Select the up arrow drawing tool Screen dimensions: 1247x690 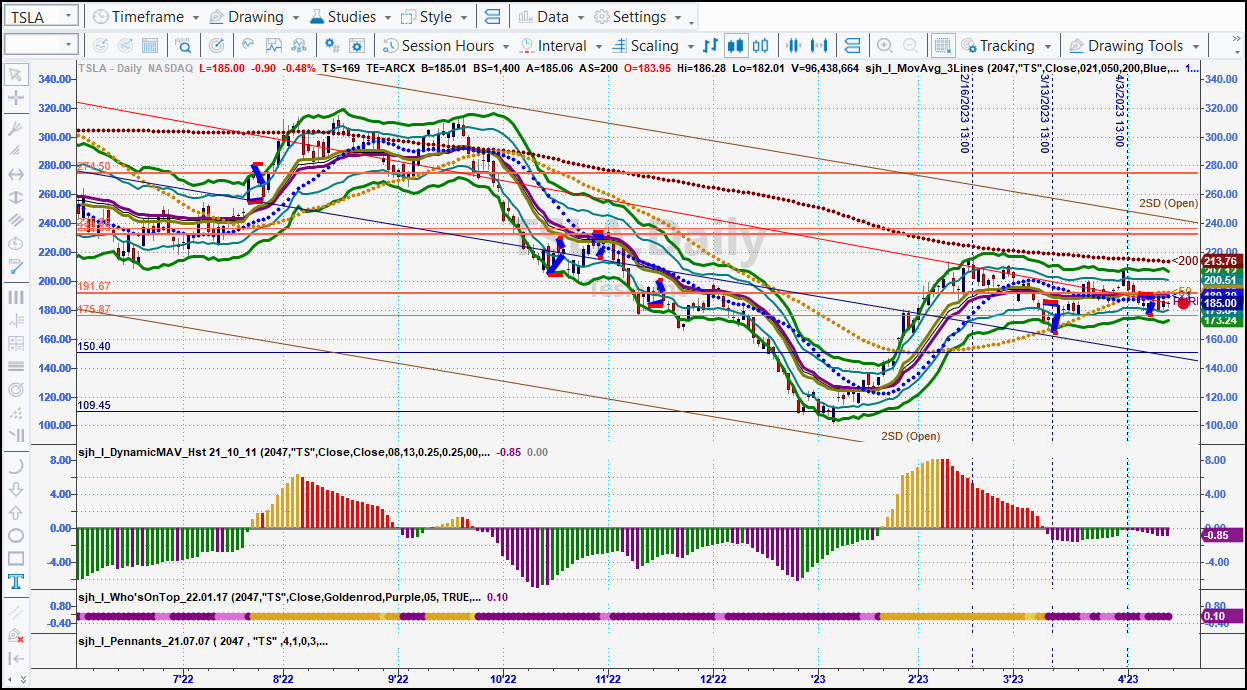point(15,512)
